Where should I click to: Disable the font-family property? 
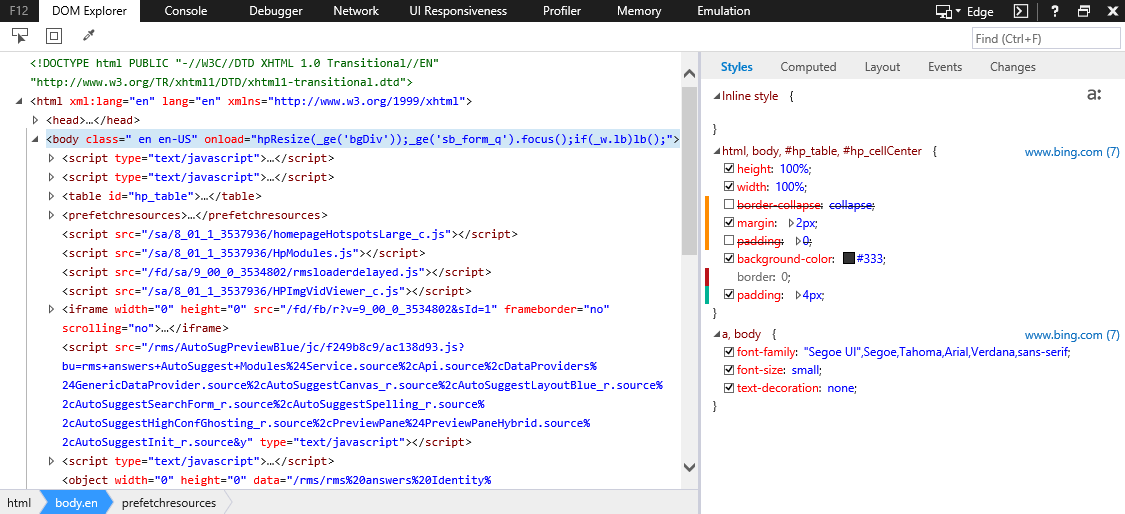point(729,352)
